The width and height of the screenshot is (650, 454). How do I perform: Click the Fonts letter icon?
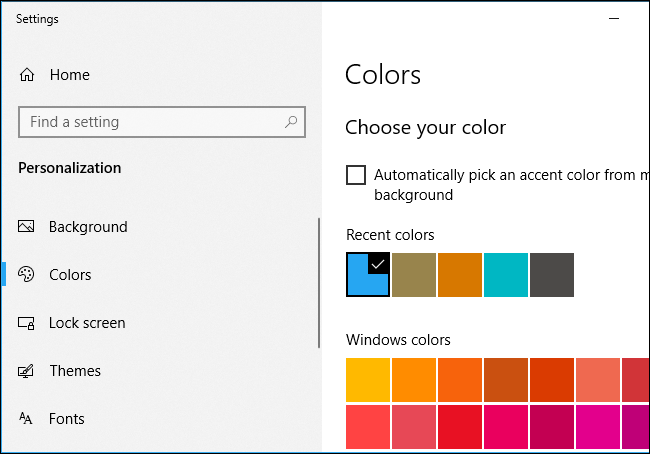[25, 418]
